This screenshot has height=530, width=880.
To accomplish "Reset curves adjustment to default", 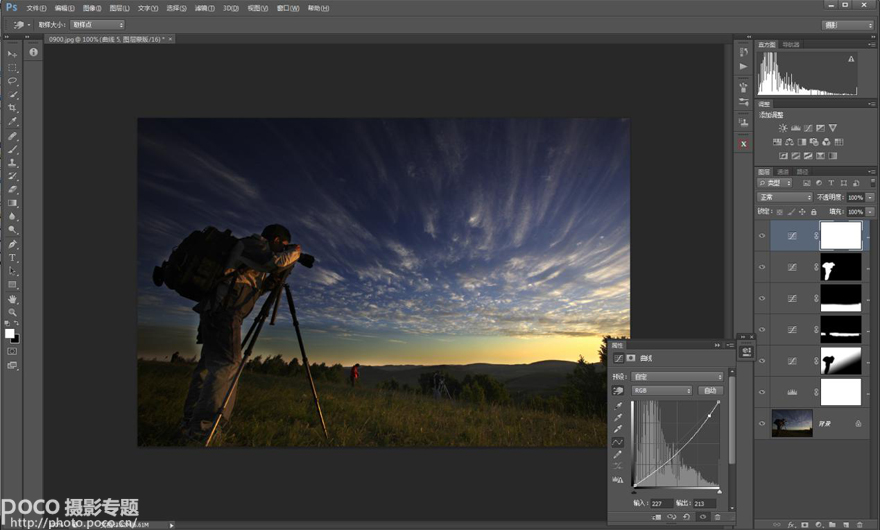I will [x=687, y=517].
